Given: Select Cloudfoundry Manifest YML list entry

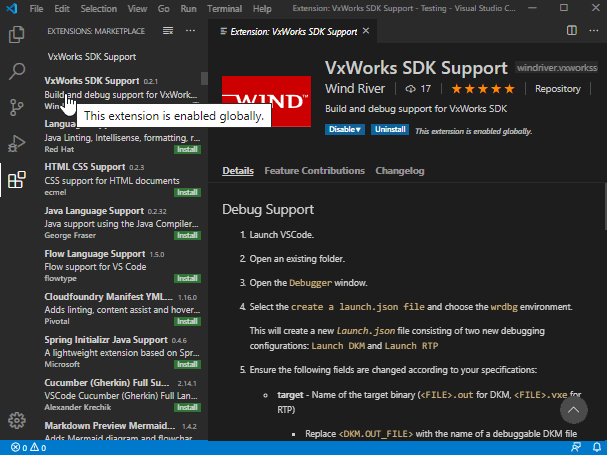Looking at the screenshot, I should 120,309.
